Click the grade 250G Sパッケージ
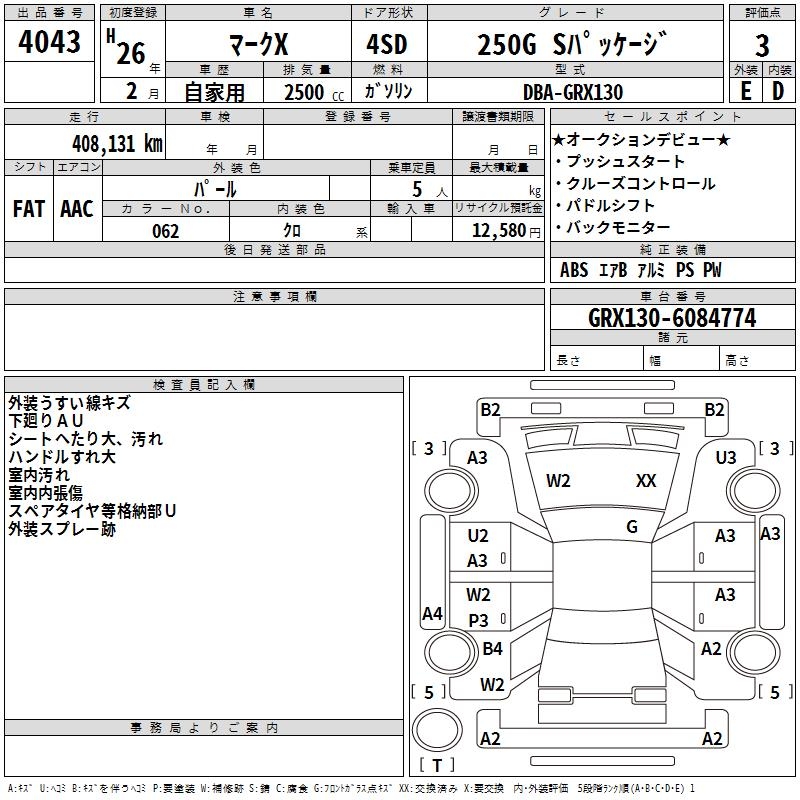 571,44
